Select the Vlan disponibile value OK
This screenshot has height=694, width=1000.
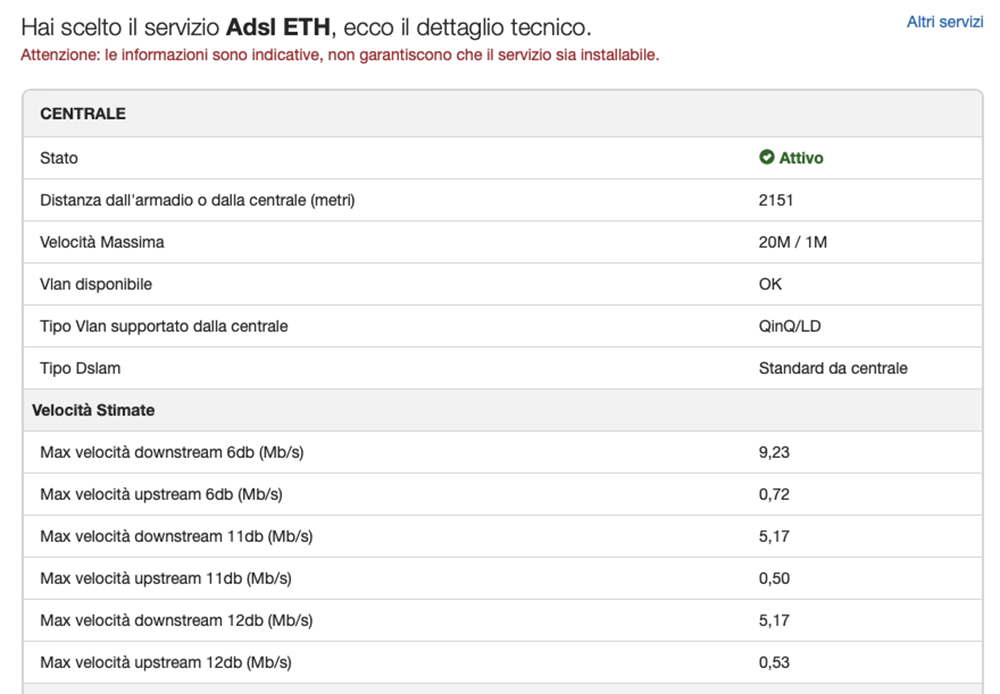770,284
